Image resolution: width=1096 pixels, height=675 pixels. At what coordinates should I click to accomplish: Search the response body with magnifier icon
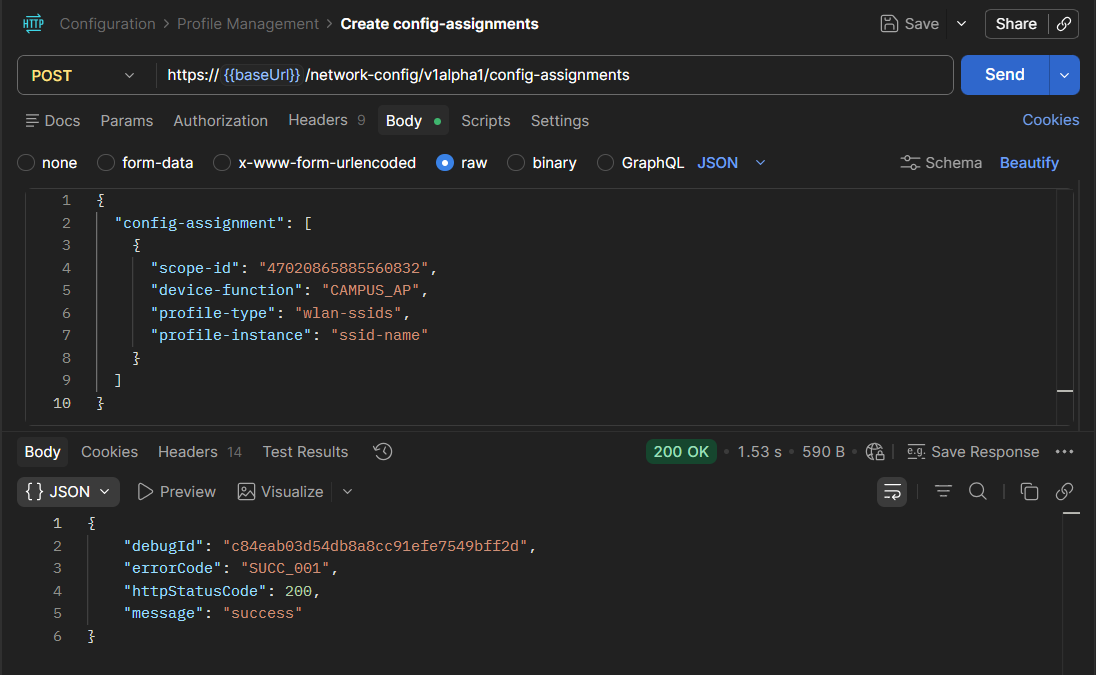coord(978,491)
